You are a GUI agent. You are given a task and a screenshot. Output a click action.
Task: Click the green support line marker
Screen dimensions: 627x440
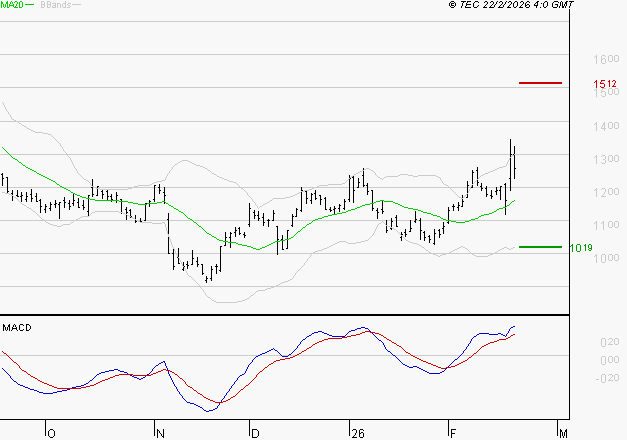click(540, 247)
